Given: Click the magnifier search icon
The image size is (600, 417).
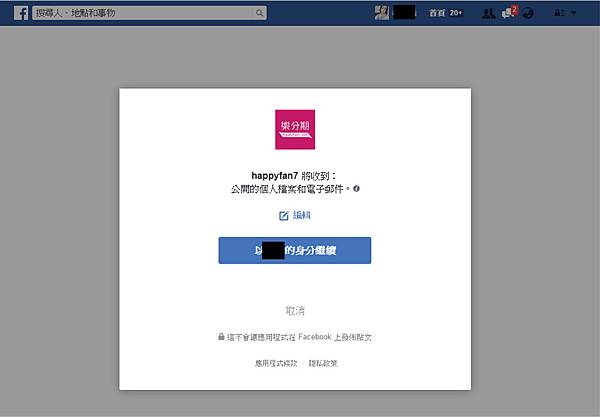Looking at the screenshot, I should coord(259,13).
